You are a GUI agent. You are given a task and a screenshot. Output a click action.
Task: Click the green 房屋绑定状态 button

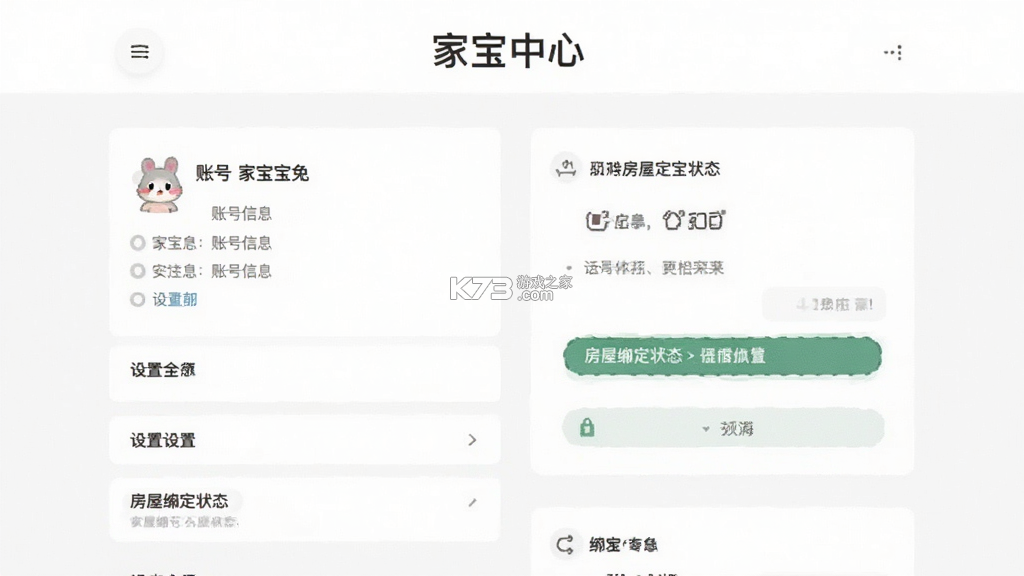click(x=722, y=356)
